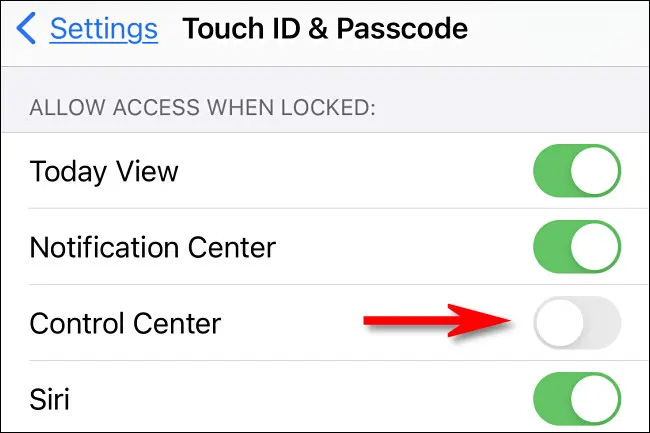Go back via the Settings link
Screen dimensions: 650x433
104,29
